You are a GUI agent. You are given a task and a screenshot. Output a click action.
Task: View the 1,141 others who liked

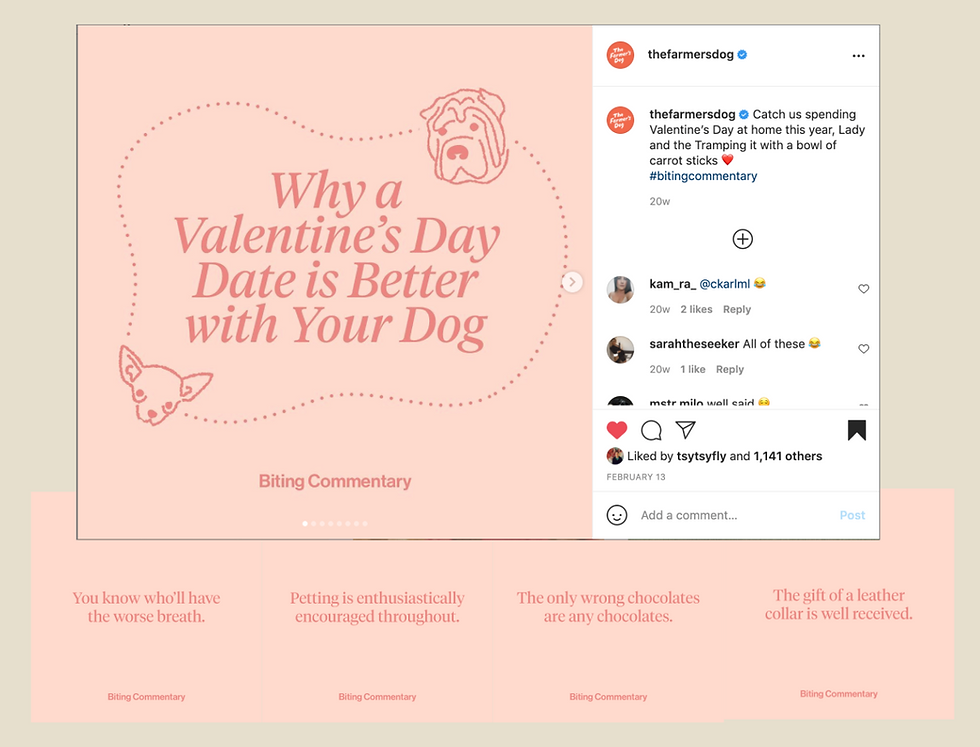click(788, 456)
